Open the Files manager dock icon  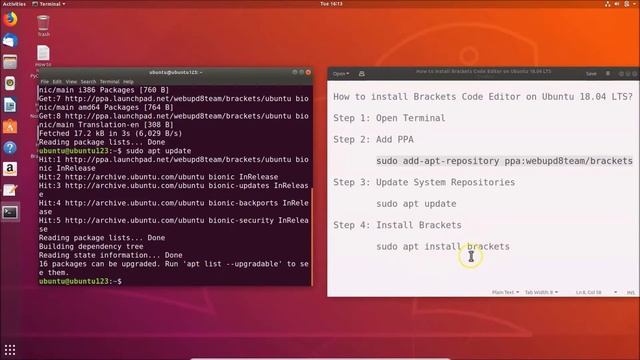coord(10,62)
